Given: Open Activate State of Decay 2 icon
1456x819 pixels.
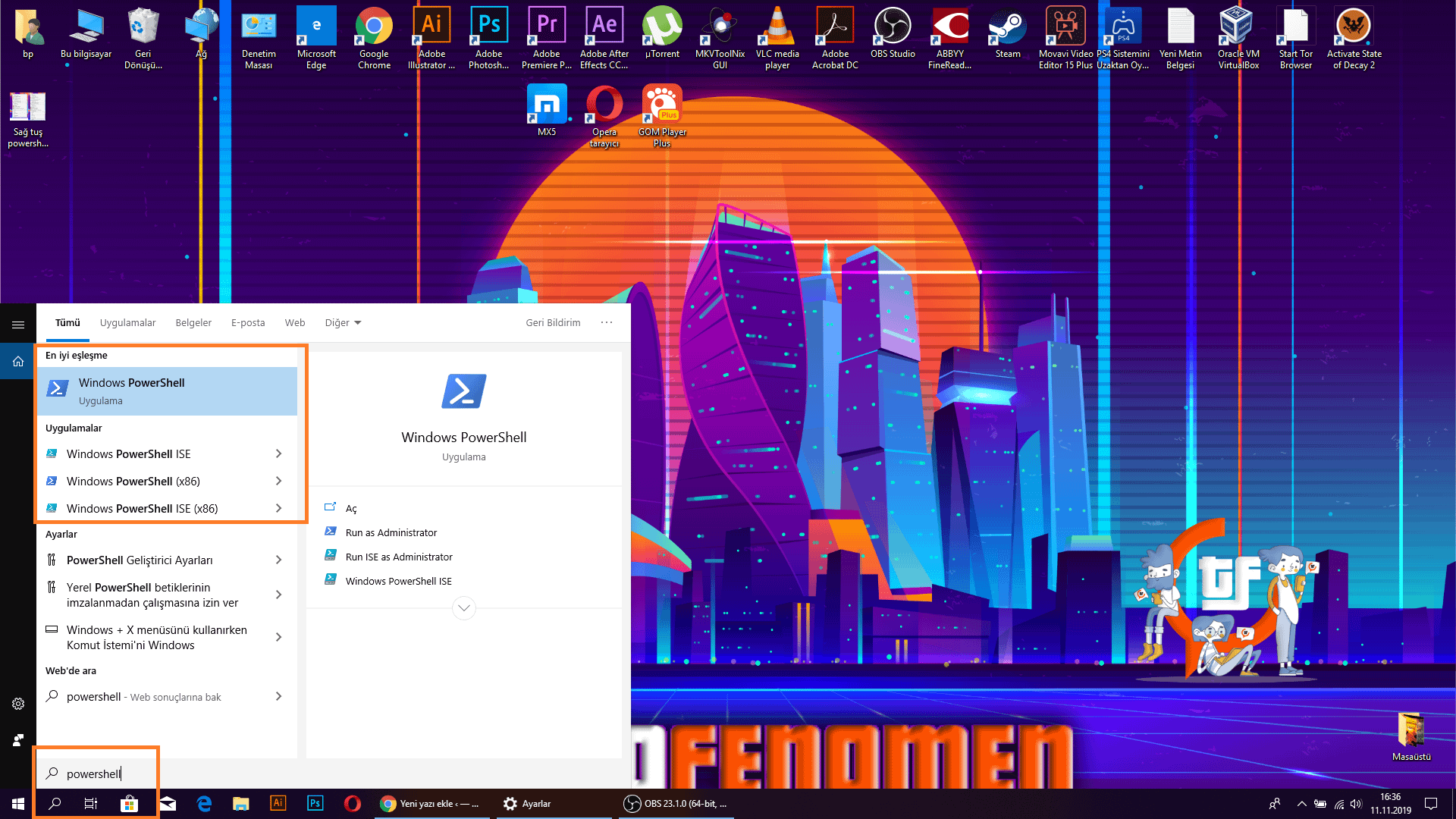Looking at the screenshot, I should [1354, 38].
